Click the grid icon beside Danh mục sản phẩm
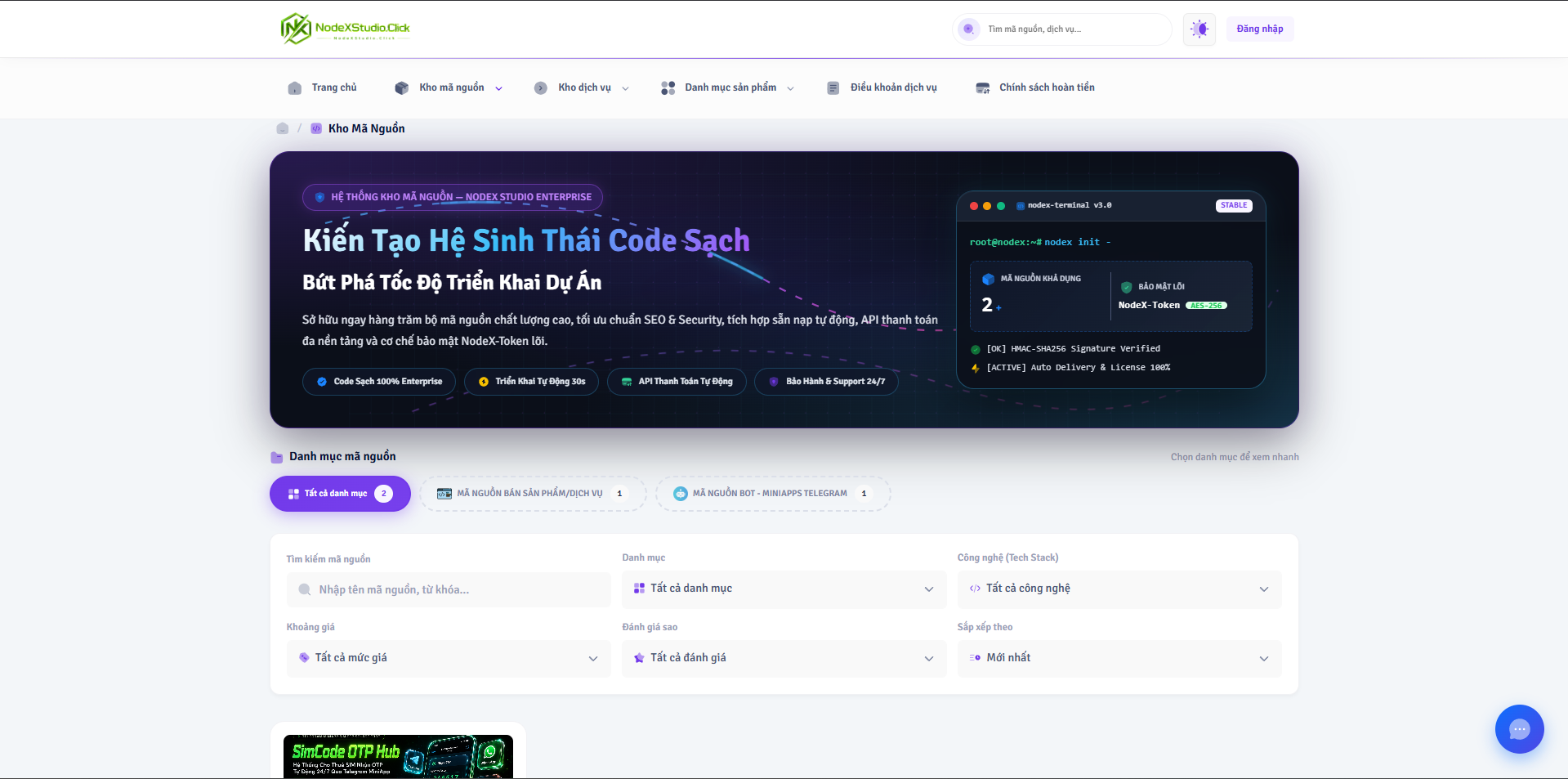 (x=668, y=88)
